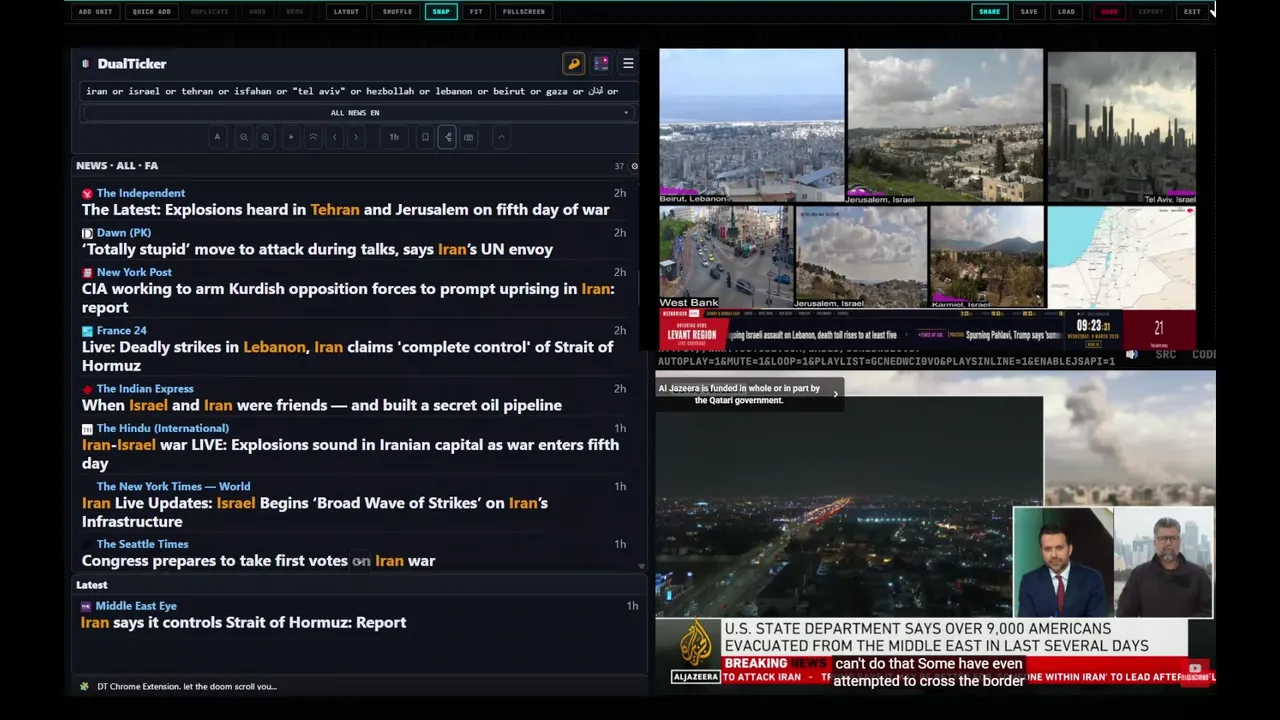The width and height of the screenshot is (1280, 720).
Task: Click the FULLSCREEN menu item
Action: click(x=524, y=12)
